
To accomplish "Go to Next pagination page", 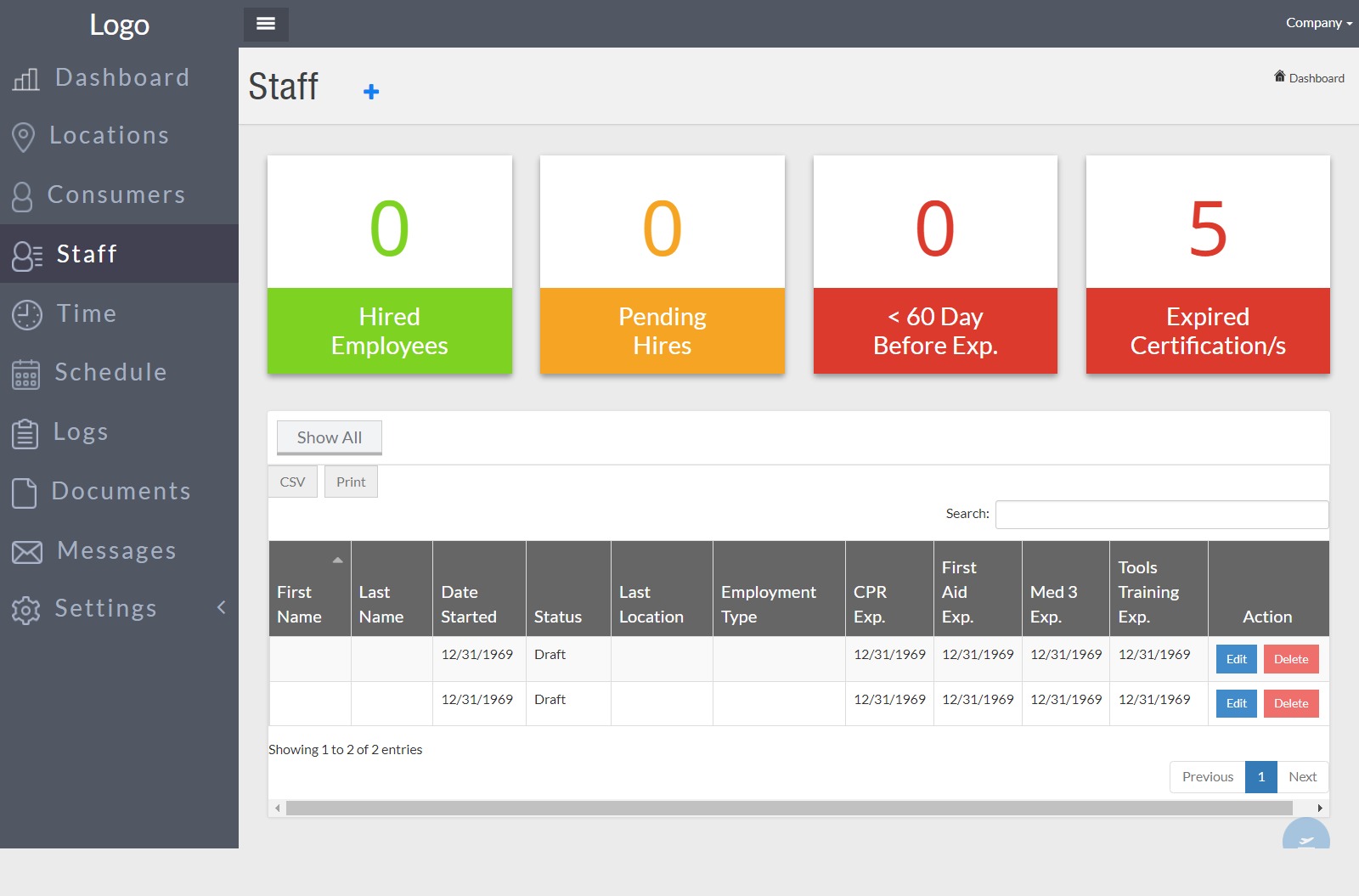I will (x=1302, y=776).
